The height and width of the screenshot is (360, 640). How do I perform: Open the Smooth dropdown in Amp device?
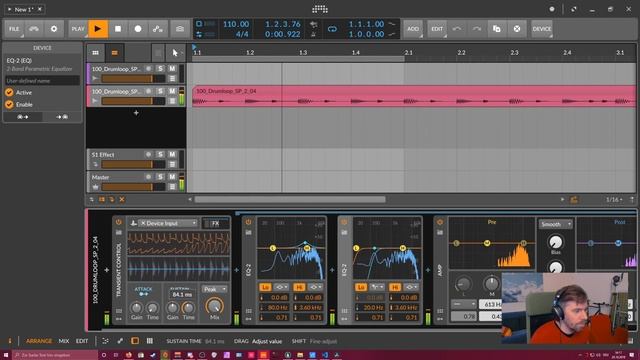[x=556, y=224]
